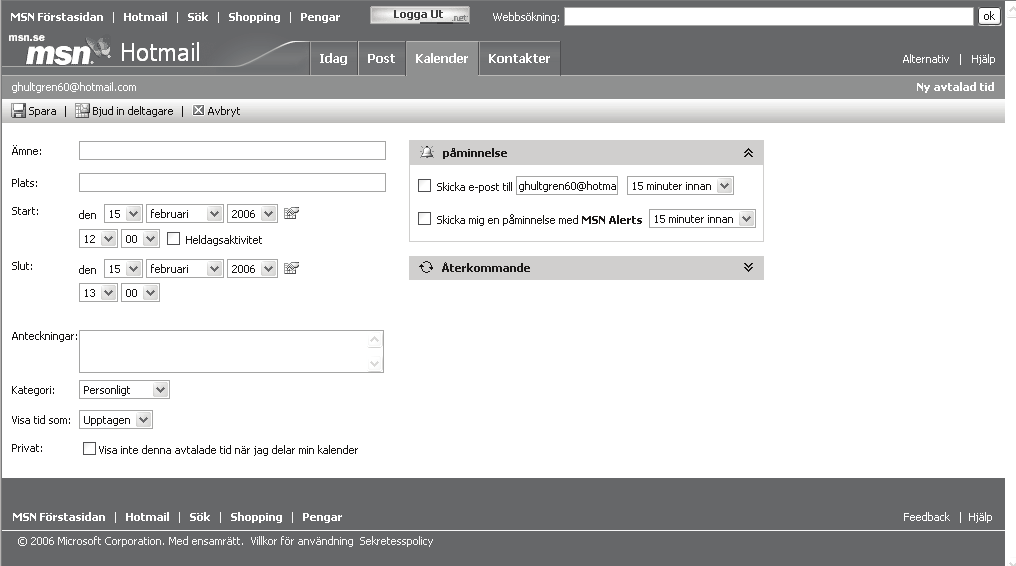Open the Start year 2006 dropdown
Image resolution: width=1016 pixels, height=566 pixels.
[x=252, y=214]
